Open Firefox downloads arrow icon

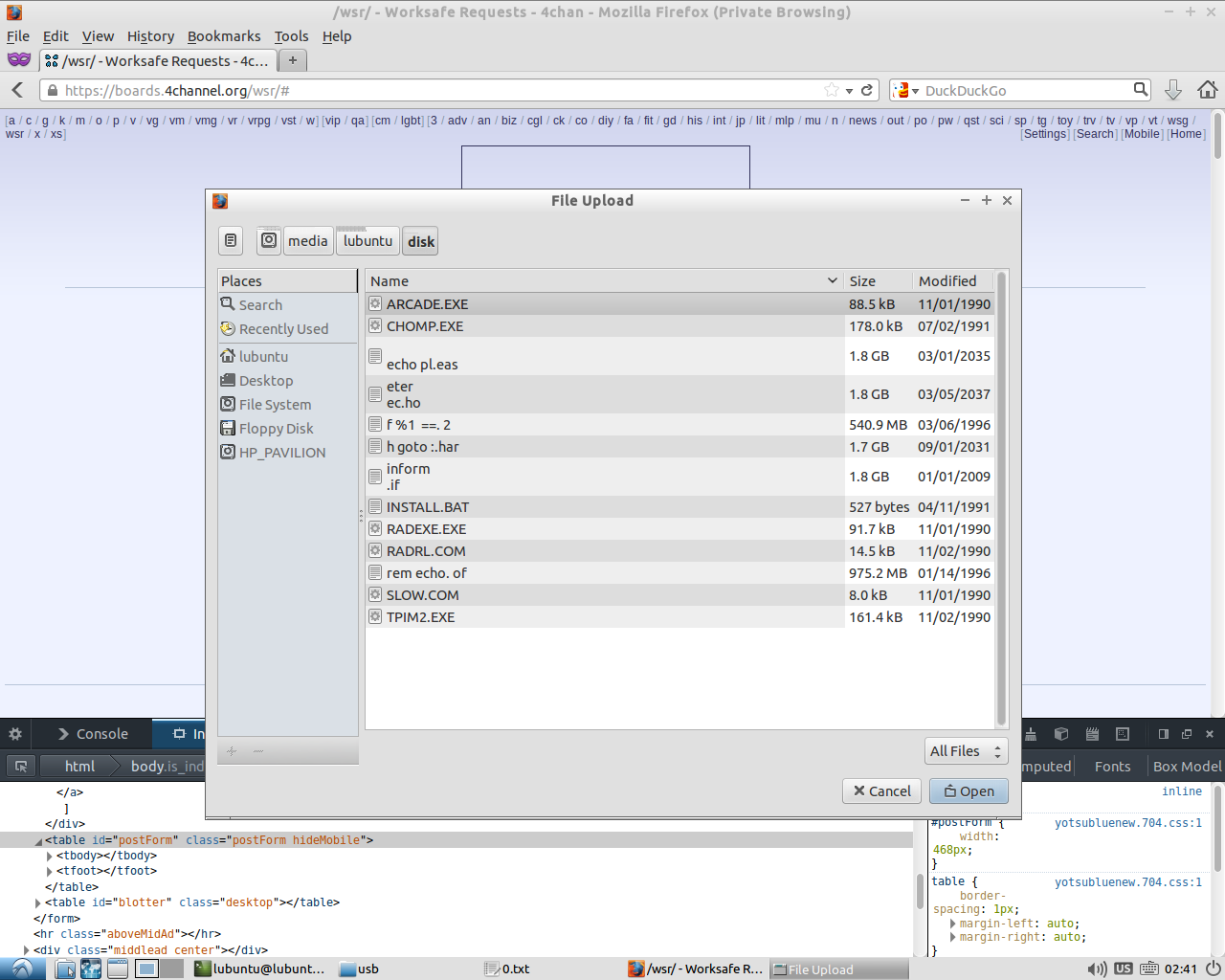(x=1173, y=90)
